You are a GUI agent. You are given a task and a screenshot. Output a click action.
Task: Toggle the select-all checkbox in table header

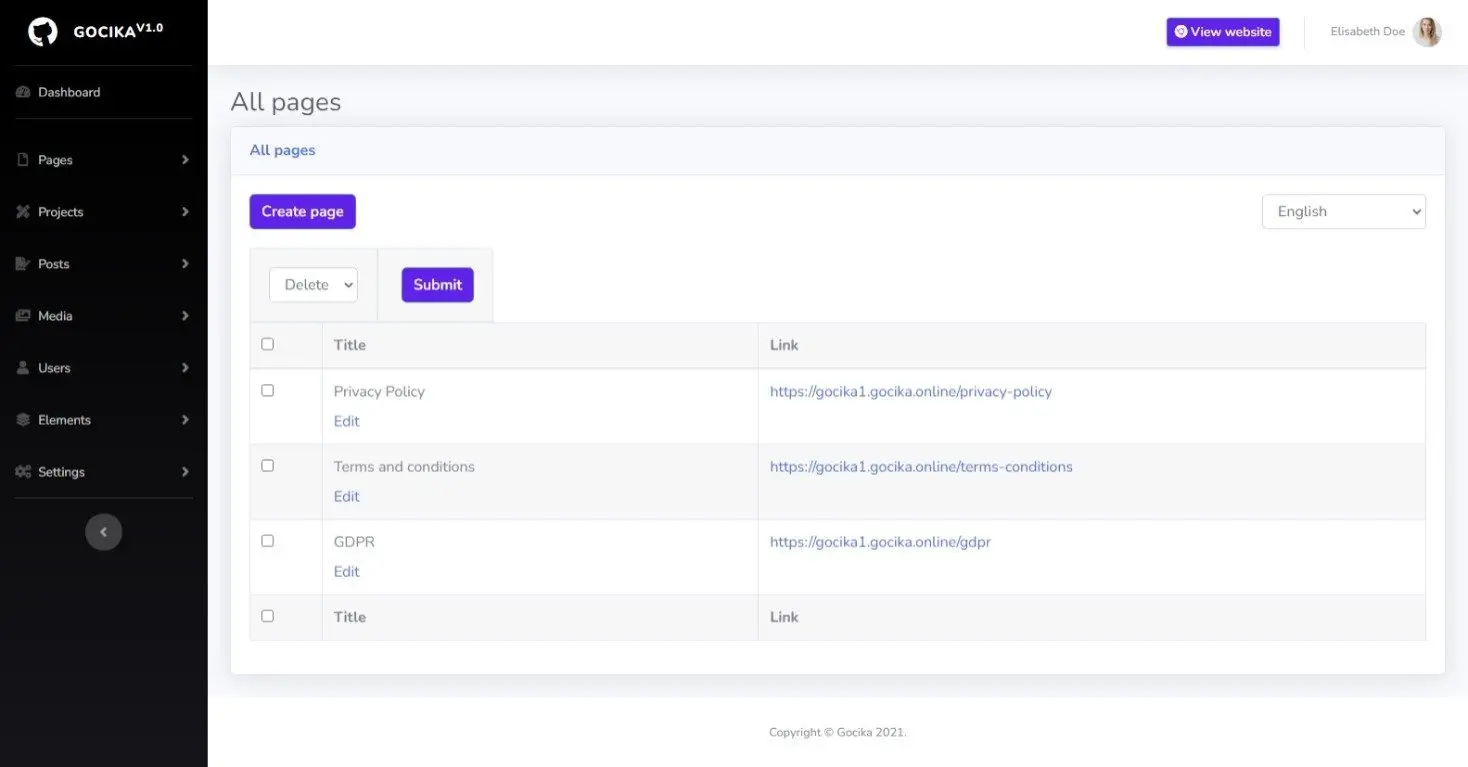(267, 344)
